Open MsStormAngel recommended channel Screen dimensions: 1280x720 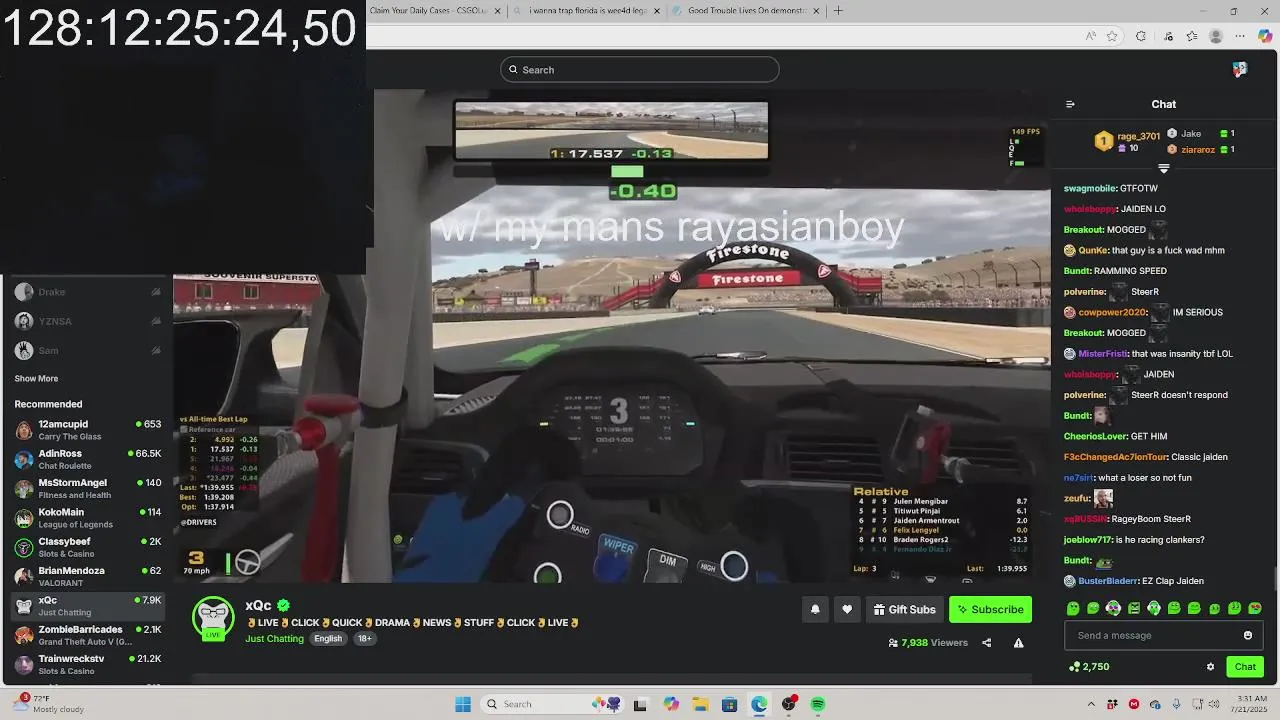click(87, 488)
